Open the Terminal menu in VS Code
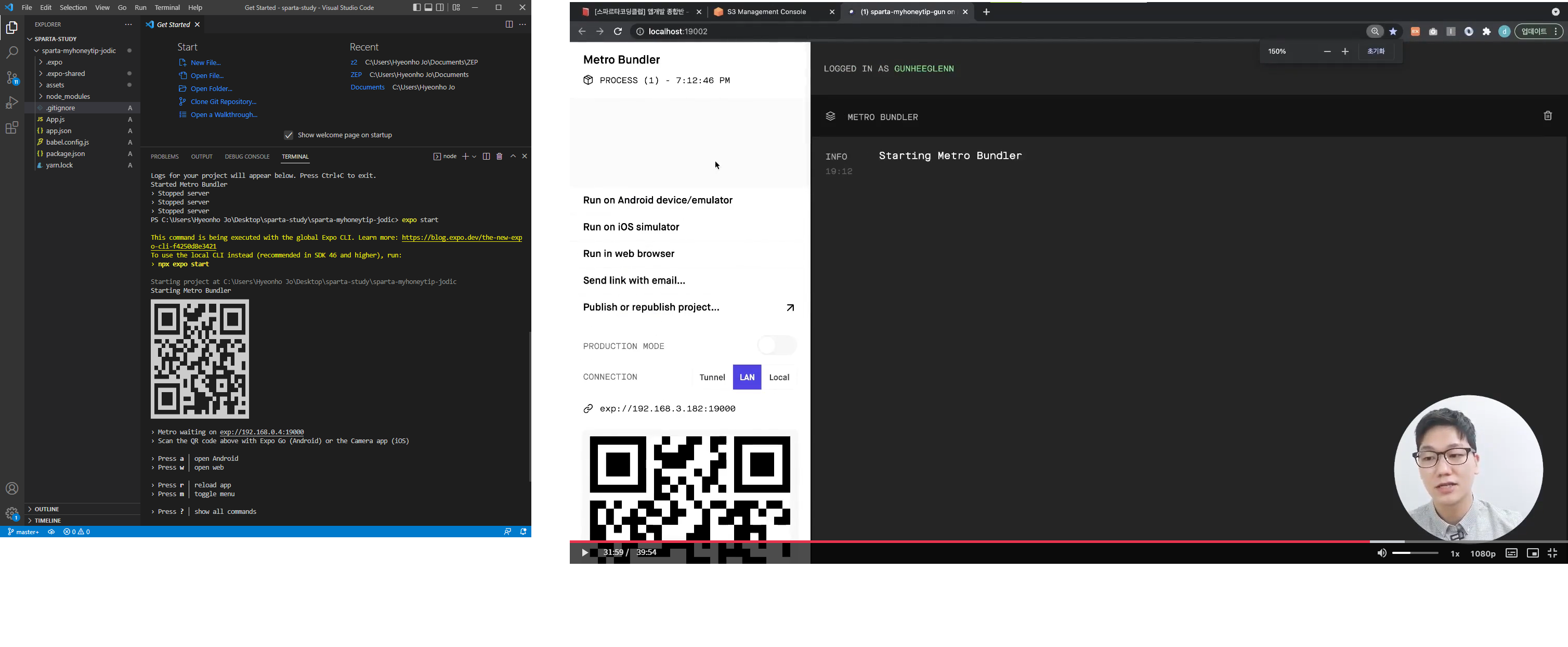This screenshot has height=647, width=1568. [x=167, y=7]
